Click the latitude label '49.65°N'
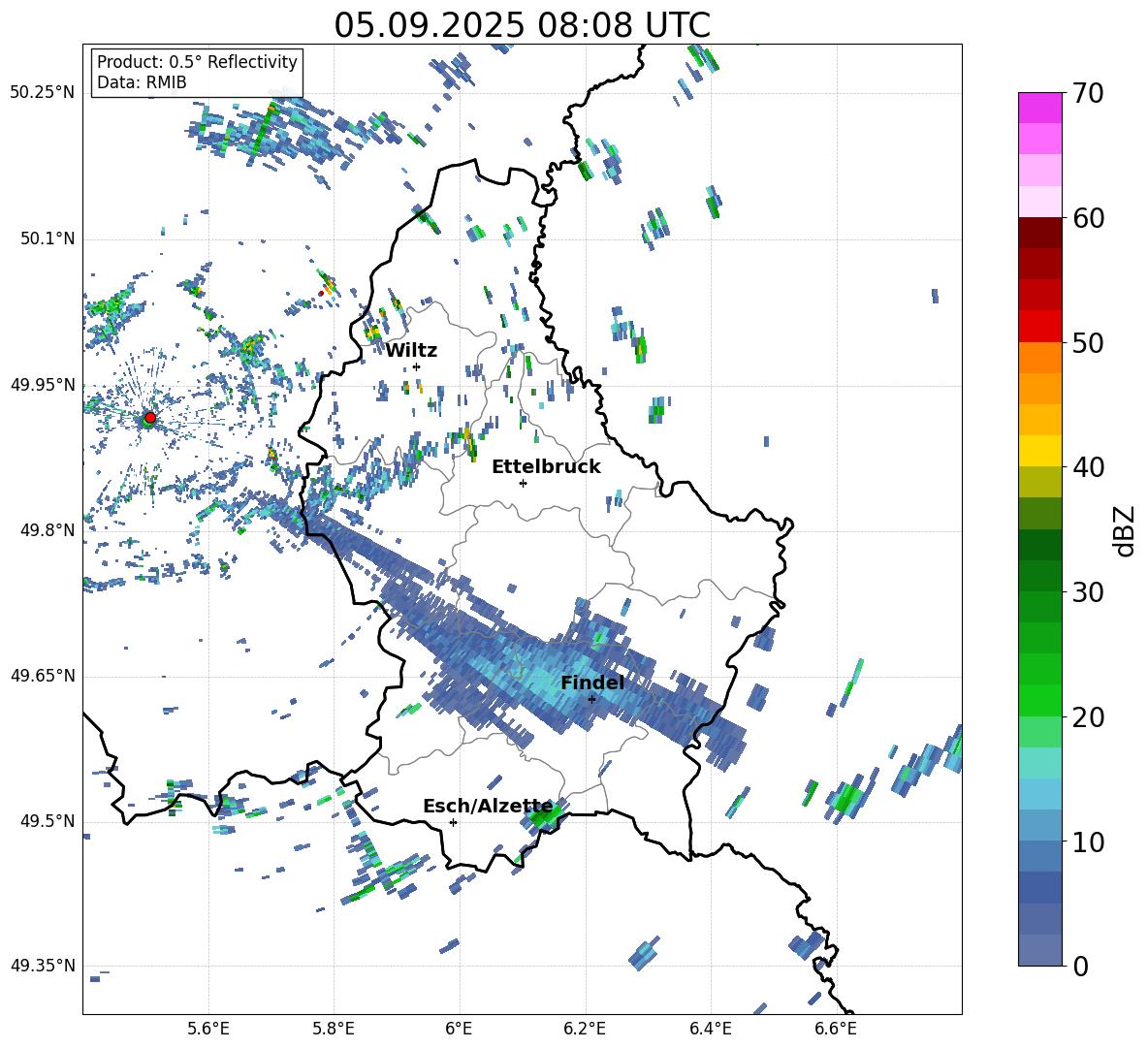 point(43,676)
